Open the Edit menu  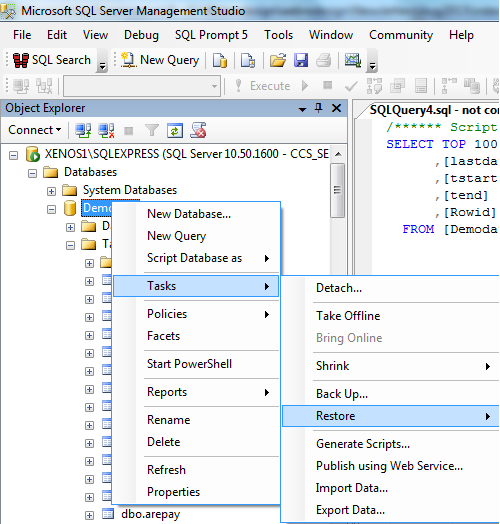[x=57, y=35]
